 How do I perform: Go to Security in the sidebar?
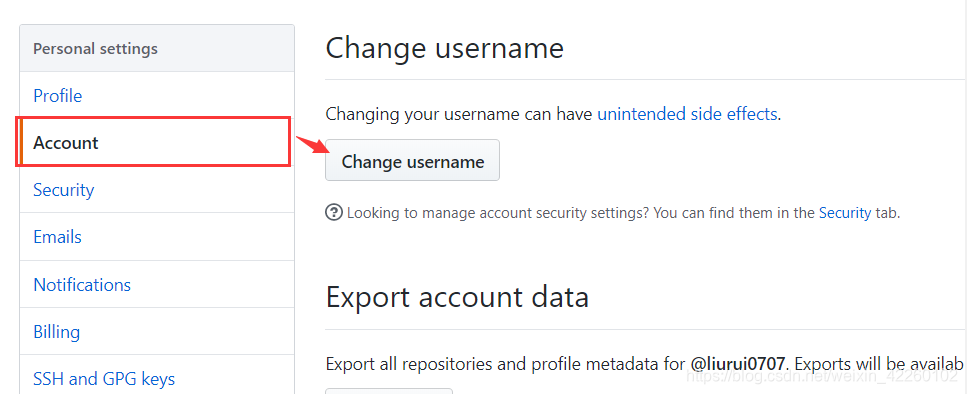(x=64, y=190)
